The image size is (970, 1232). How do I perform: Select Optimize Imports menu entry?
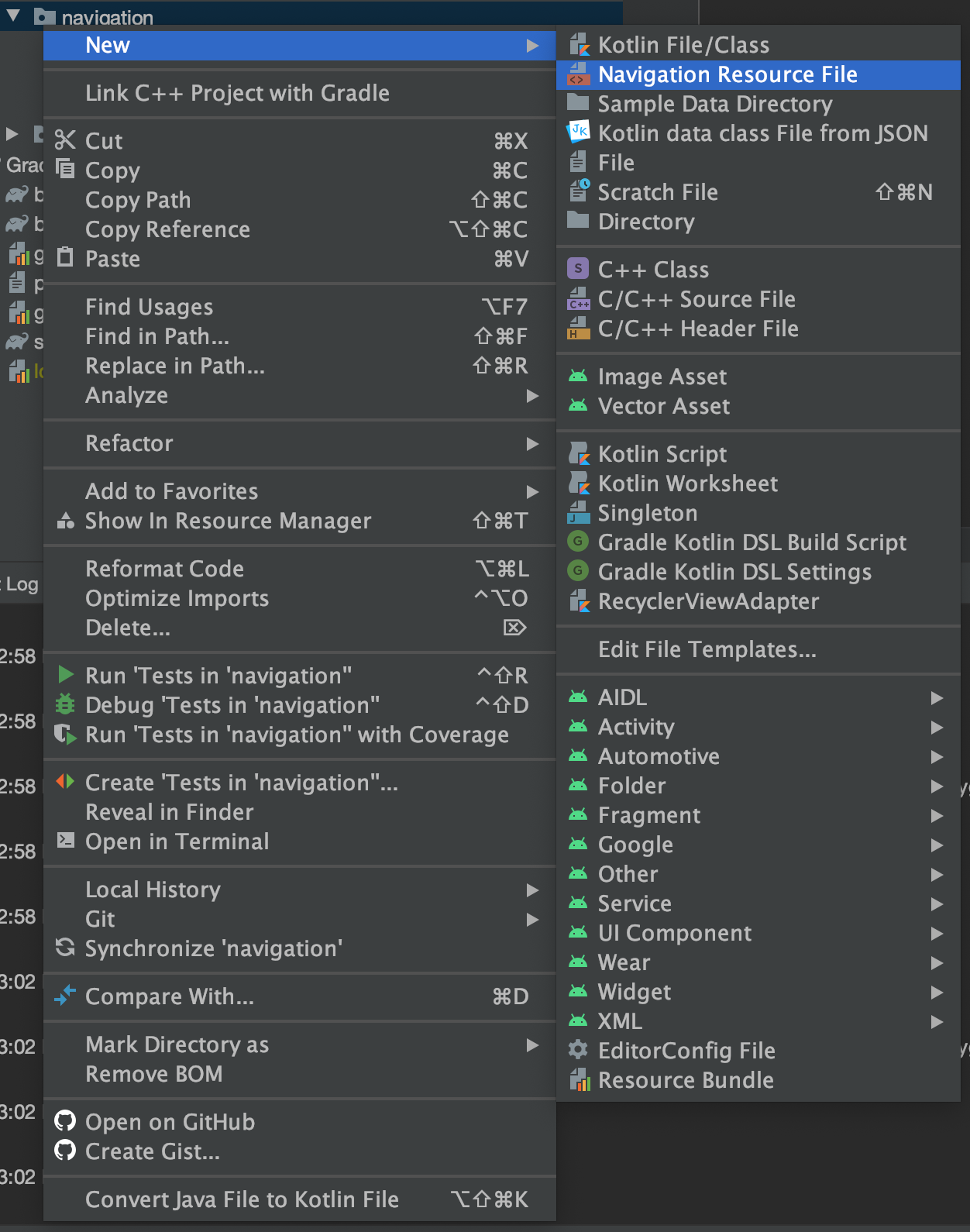(300, 598)
